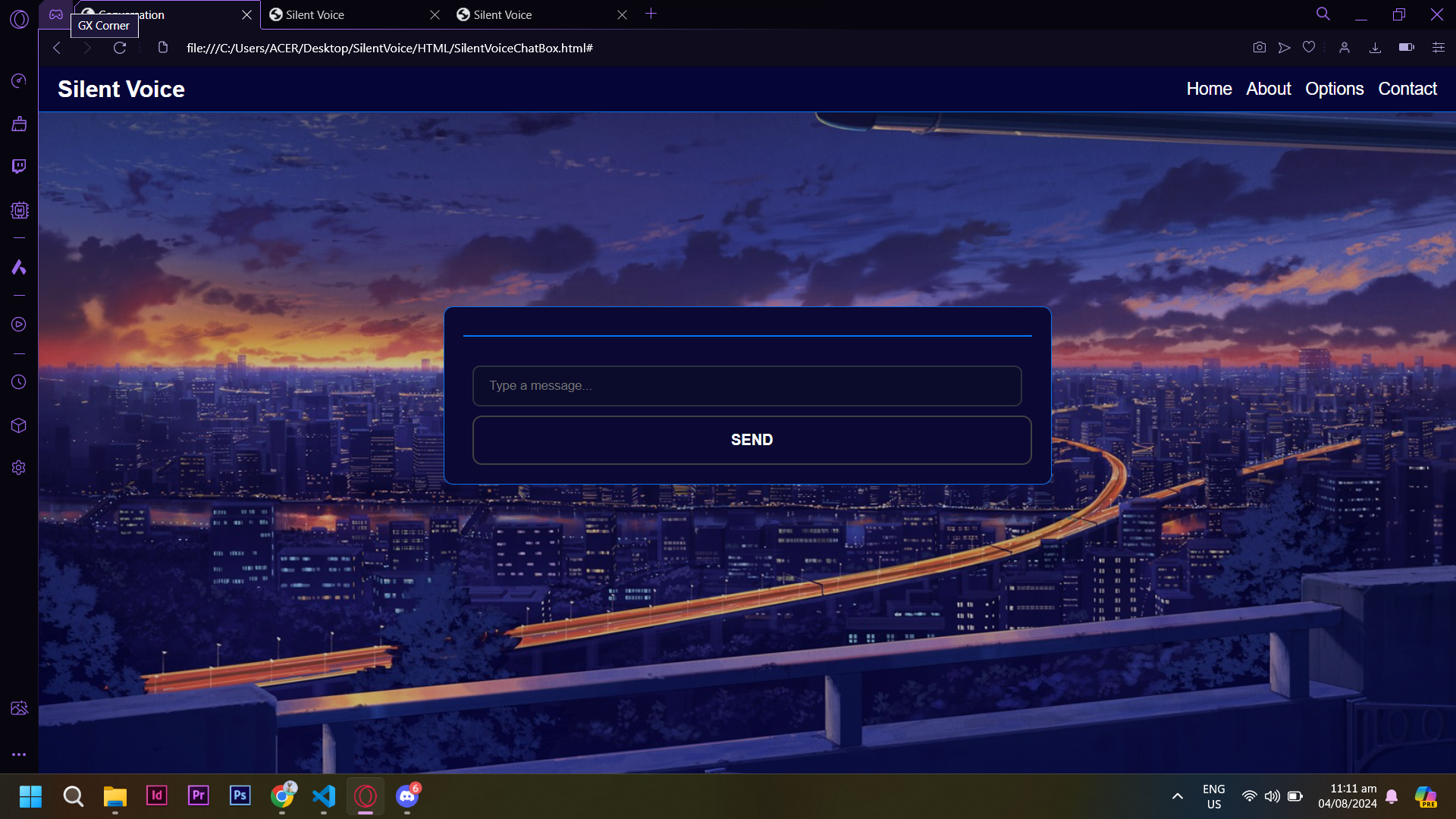Open Visual Studio Code from the taskbar
This screenshot has height=819, width=1456.
coord(324,796)
